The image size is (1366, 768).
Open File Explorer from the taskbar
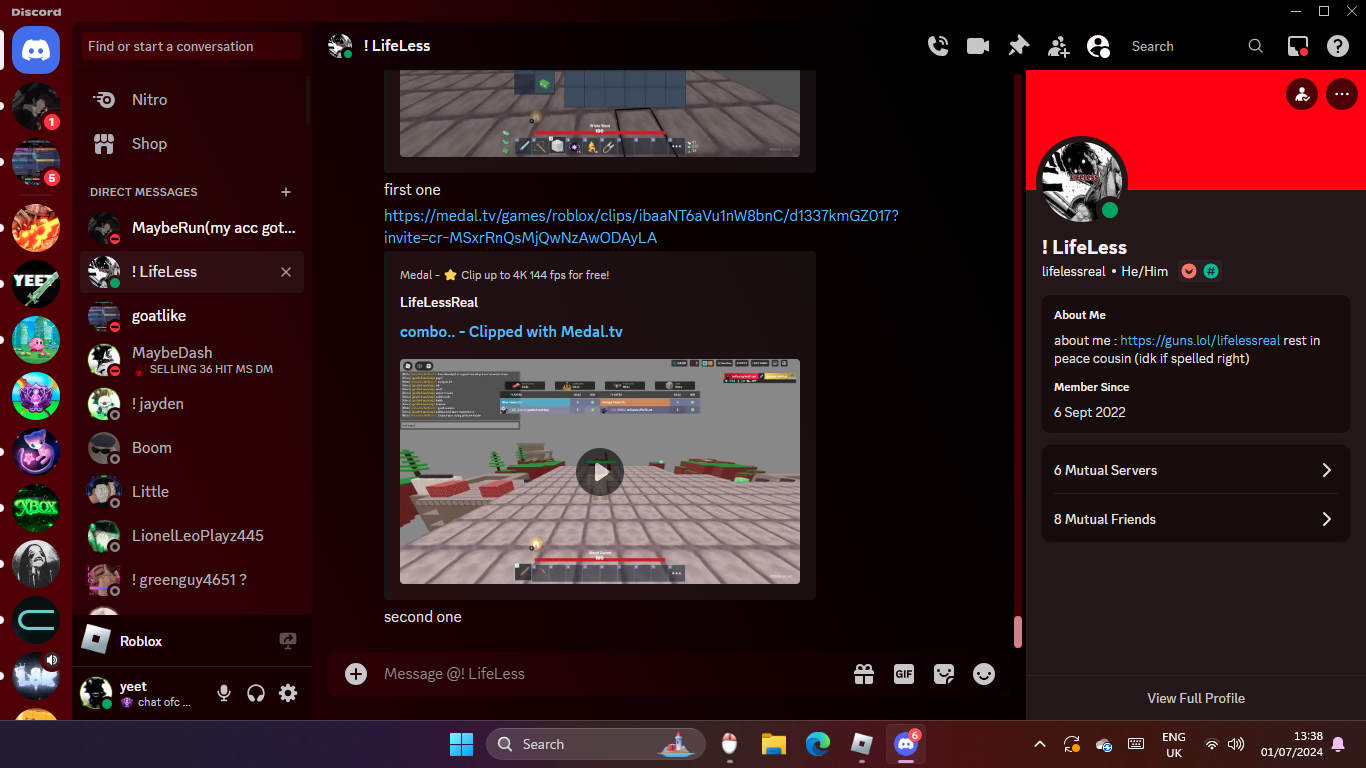click(x=773, y=744)
